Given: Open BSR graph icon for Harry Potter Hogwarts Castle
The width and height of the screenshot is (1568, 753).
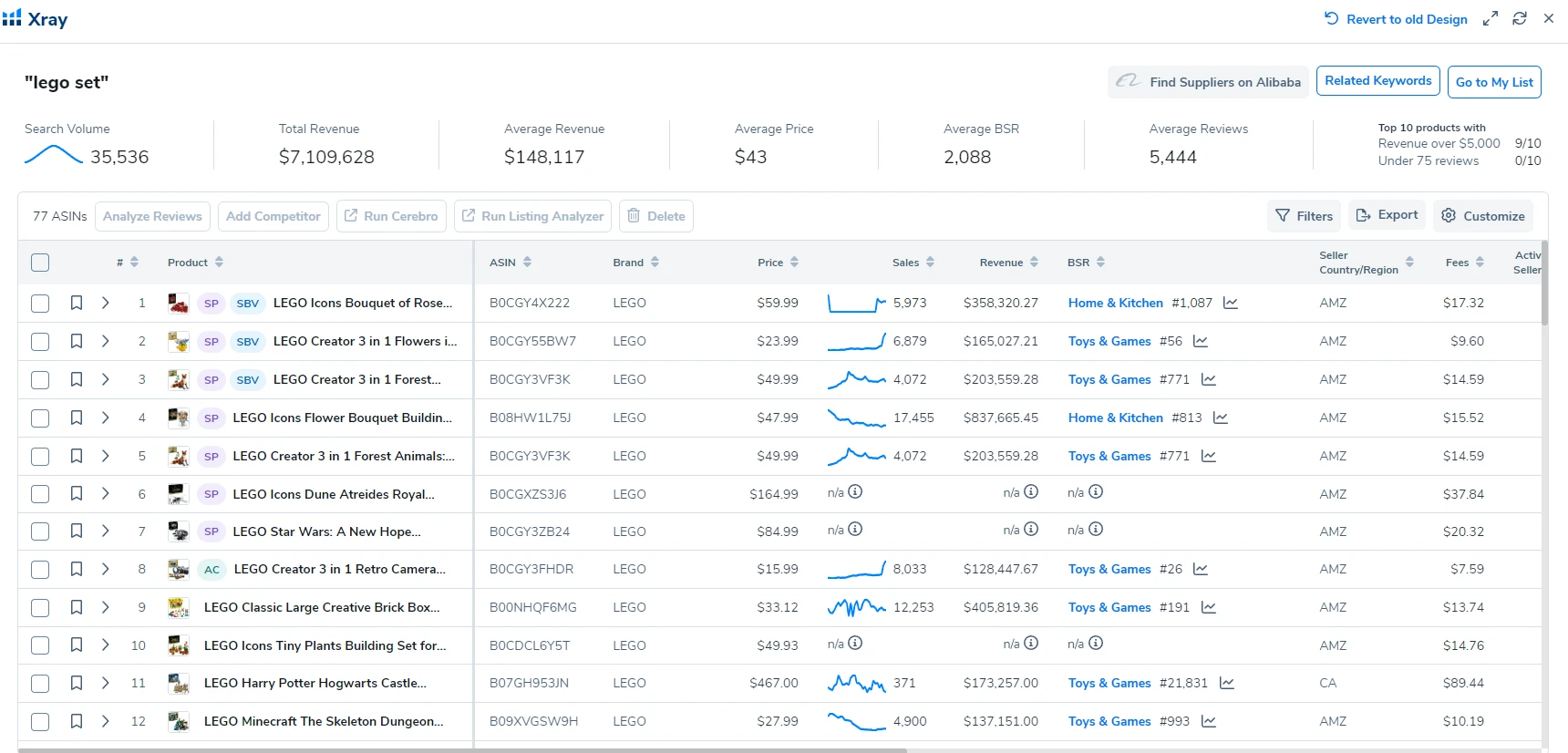Looking at the screenshot, I should pos(1226,683).
